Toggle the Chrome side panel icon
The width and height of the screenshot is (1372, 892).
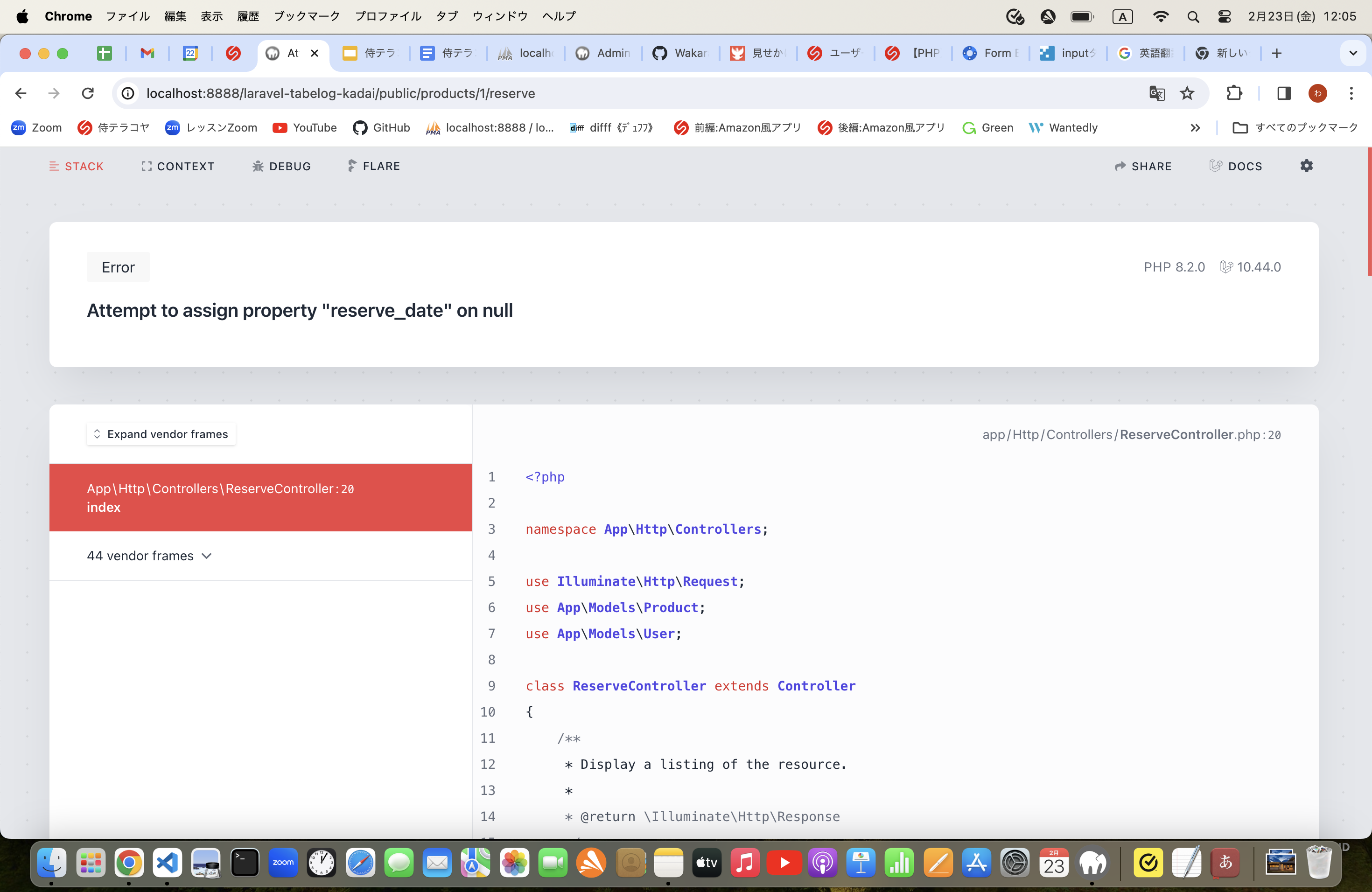[1284, 93]
